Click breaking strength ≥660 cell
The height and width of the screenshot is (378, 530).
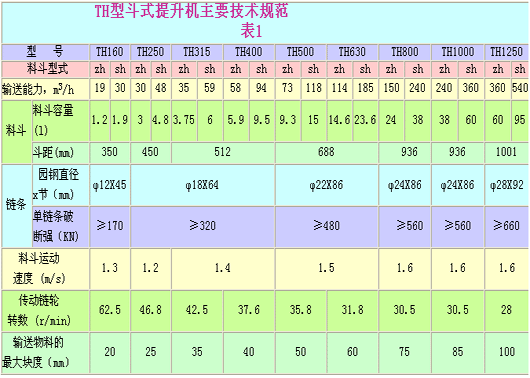tap(506, 226)
